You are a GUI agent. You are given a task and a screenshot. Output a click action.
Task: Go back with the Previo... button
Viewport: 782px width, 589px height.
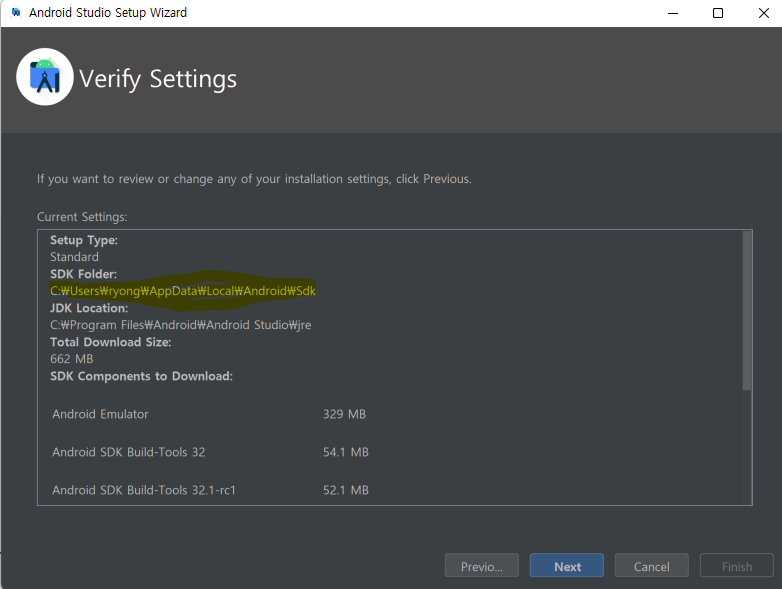(x=482, y=566)
